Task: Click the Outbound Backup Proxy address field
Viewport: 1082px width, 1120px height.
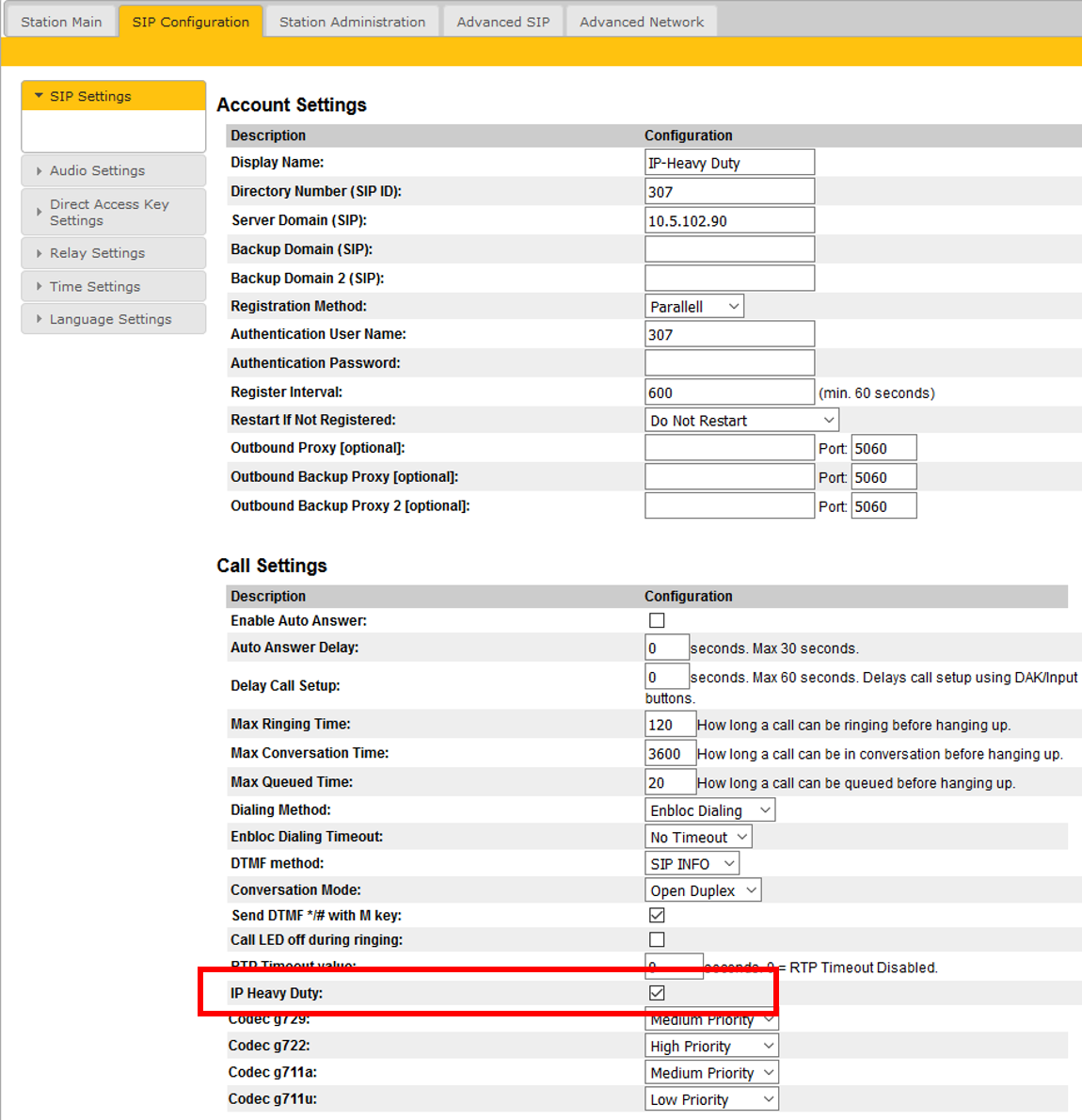Action: point(729,477)
